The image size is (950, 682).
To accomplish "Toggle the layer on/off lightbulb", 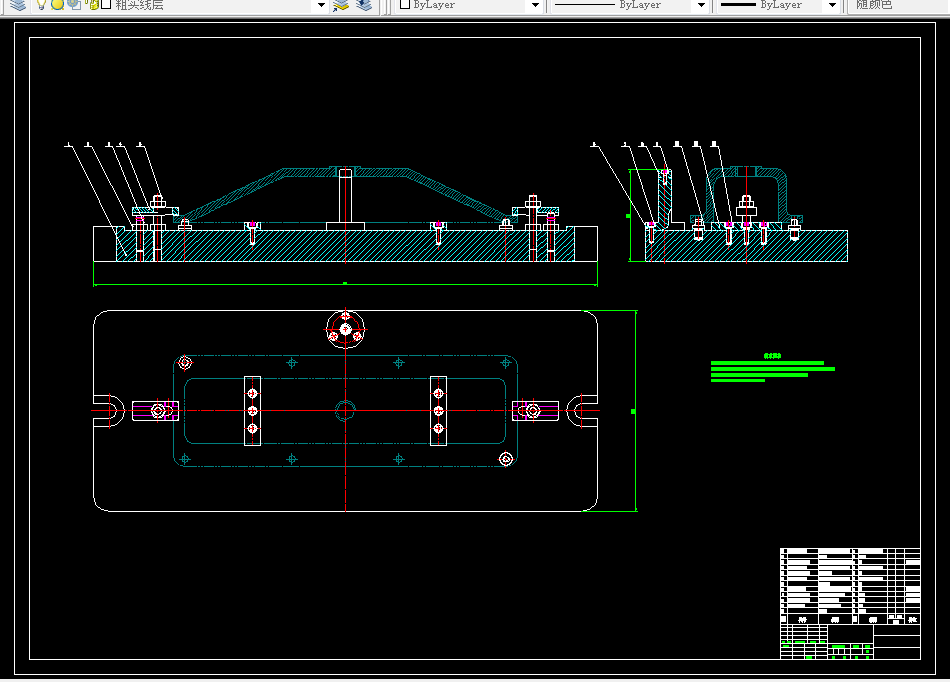I will [x=42, y=5].
